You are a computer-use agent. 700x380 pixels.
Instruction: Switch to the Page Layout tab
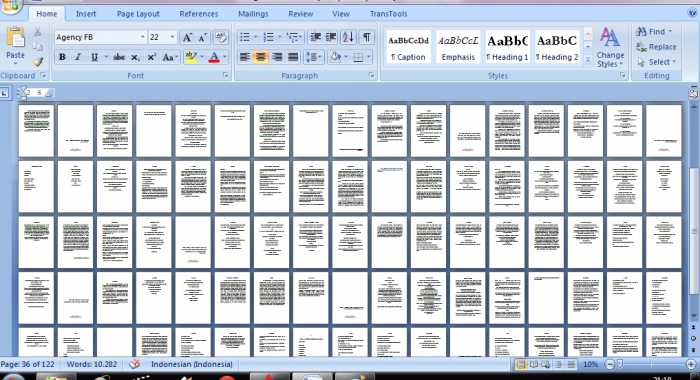(x=138, y=14)
